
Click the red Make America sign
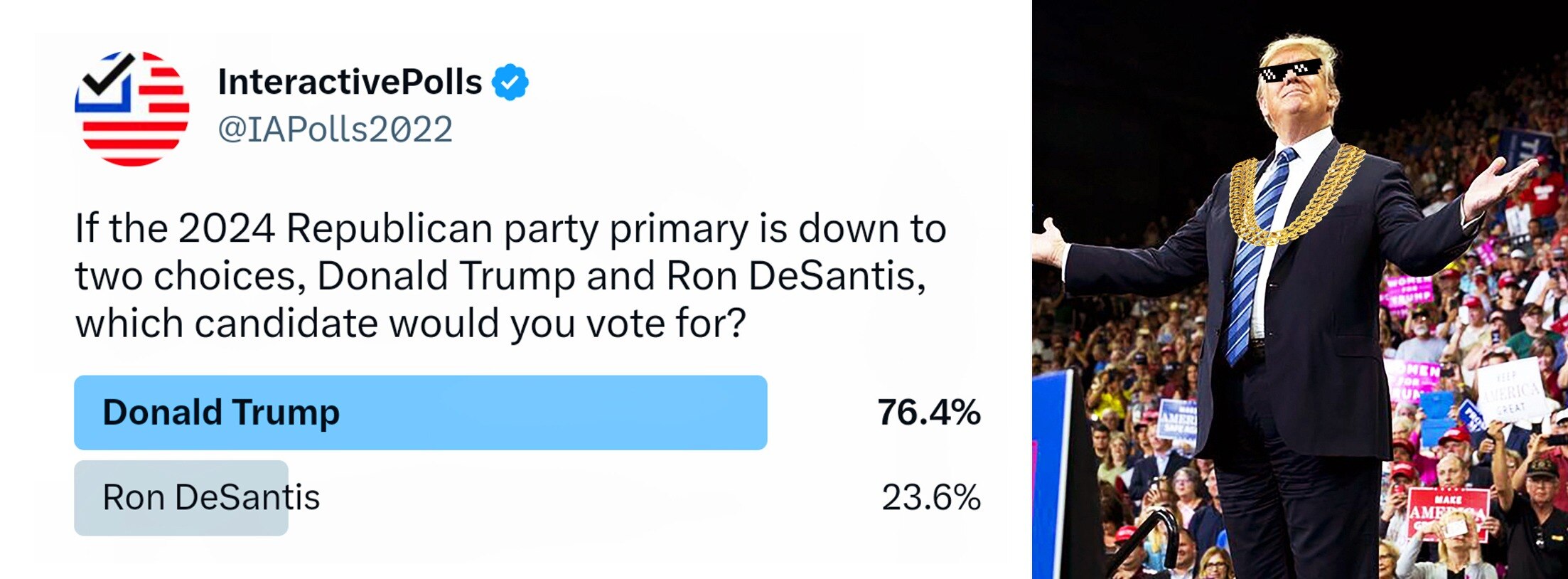[x=1447, y=514]
